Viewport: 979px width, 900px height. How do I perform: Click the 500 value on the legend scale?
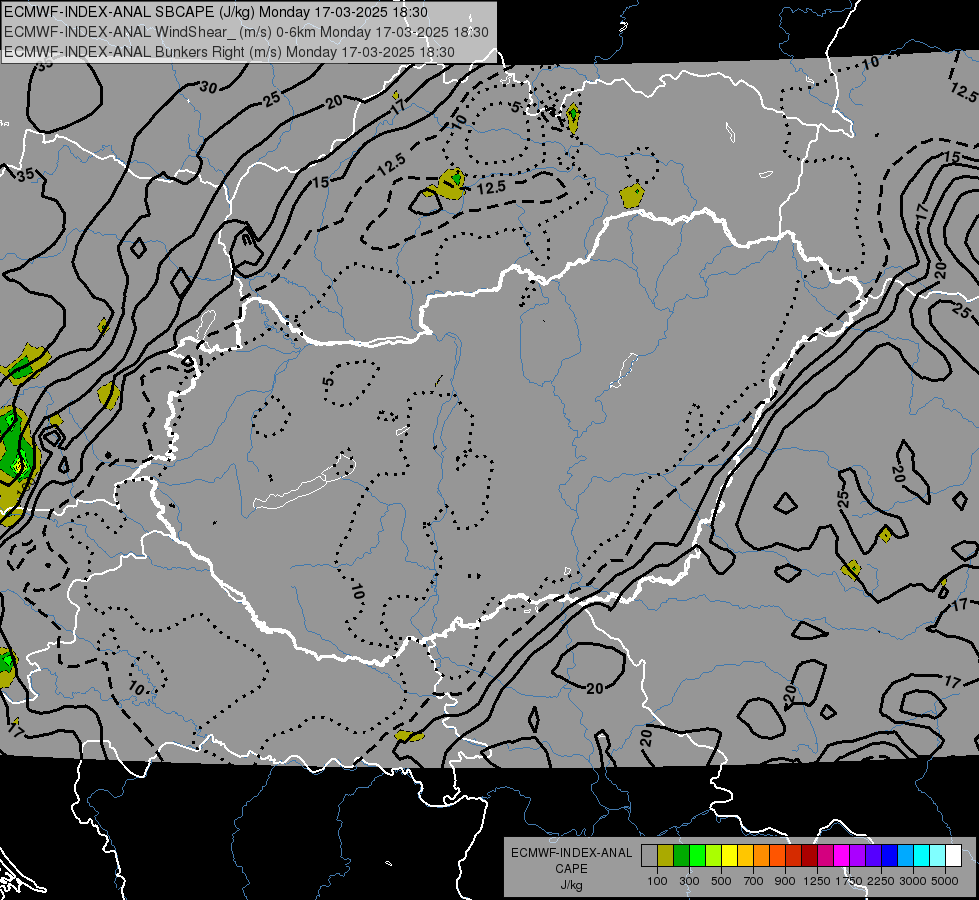point(721,881)
